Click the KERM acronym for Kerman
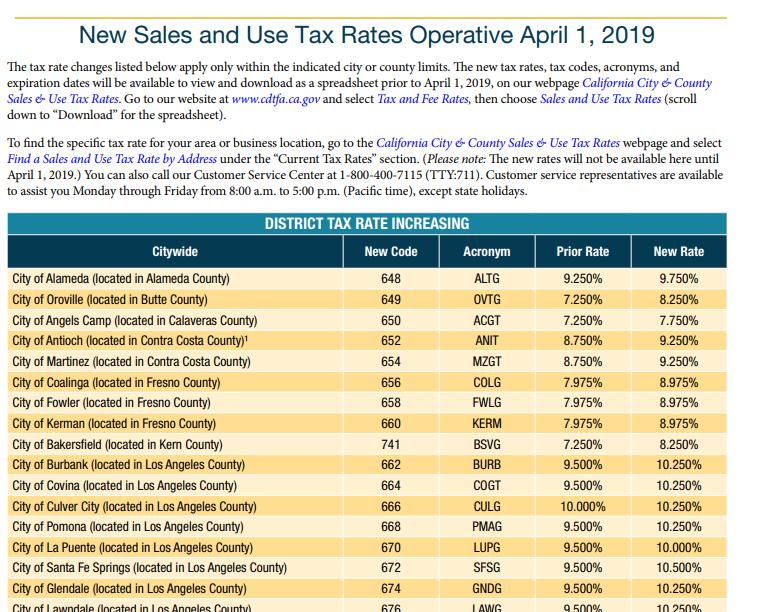 [x=487, y=423]
